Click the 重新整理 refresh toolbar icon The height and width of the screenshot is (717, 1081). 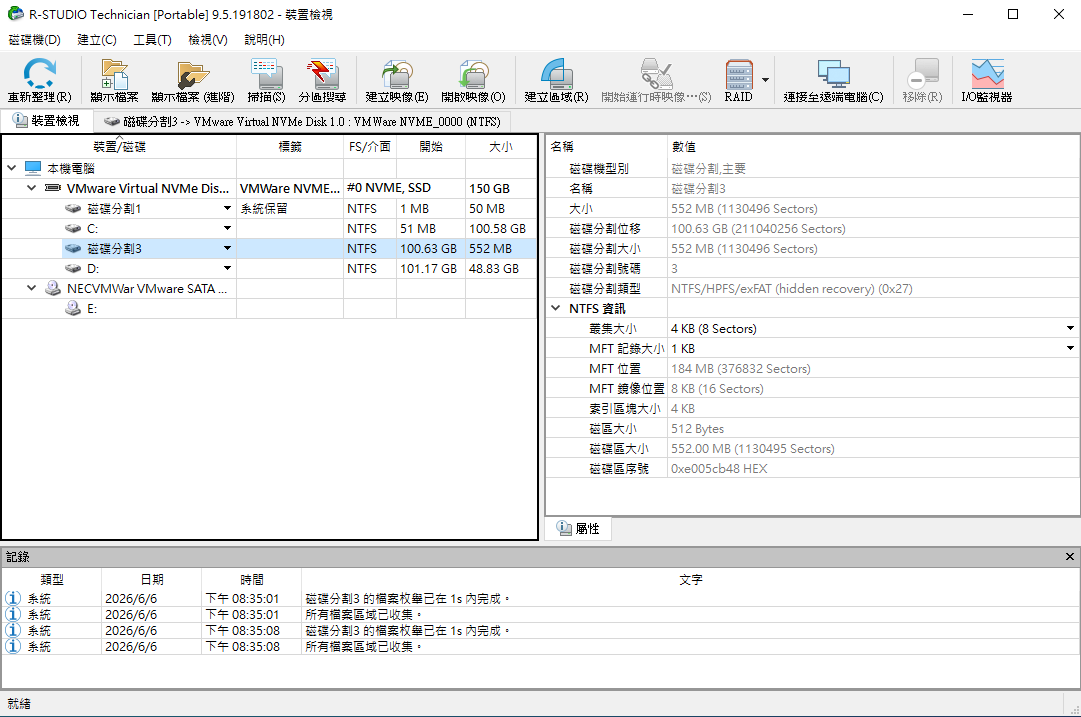[39, 73]
